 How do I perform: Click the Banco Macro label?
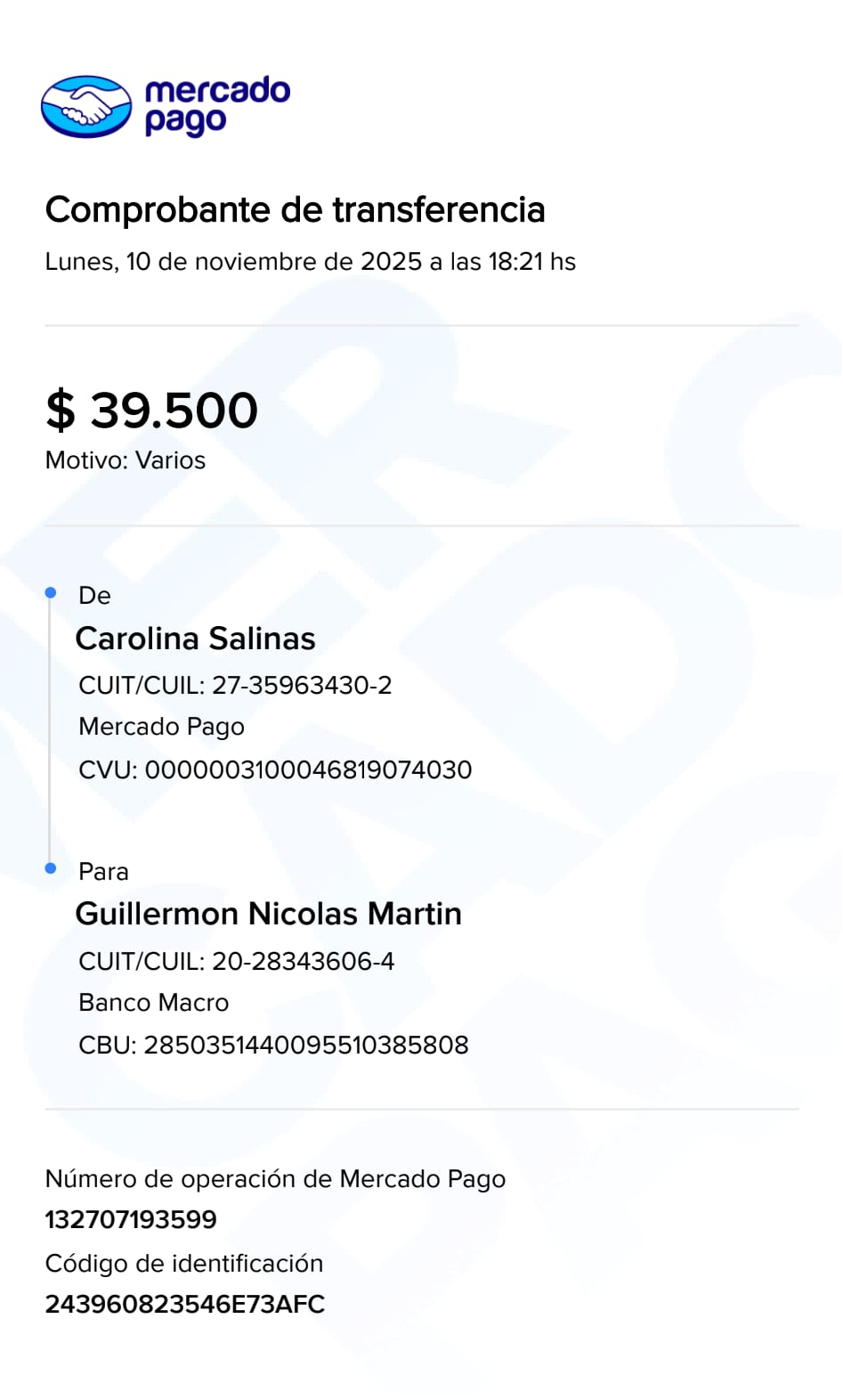154,1003
